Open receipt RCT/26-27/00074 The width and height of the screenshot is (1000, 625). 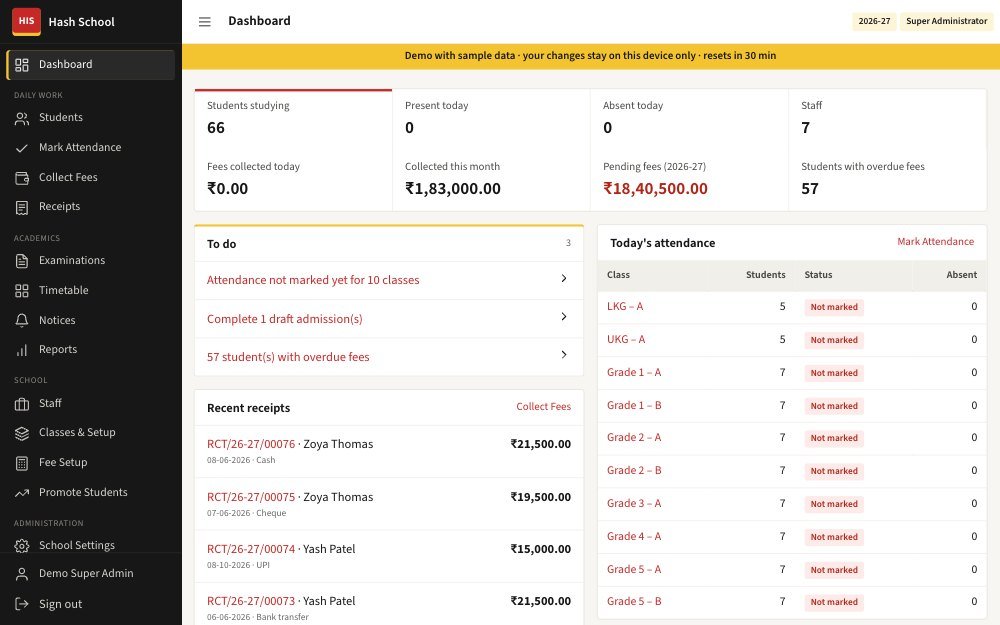[x=251, y=549]
